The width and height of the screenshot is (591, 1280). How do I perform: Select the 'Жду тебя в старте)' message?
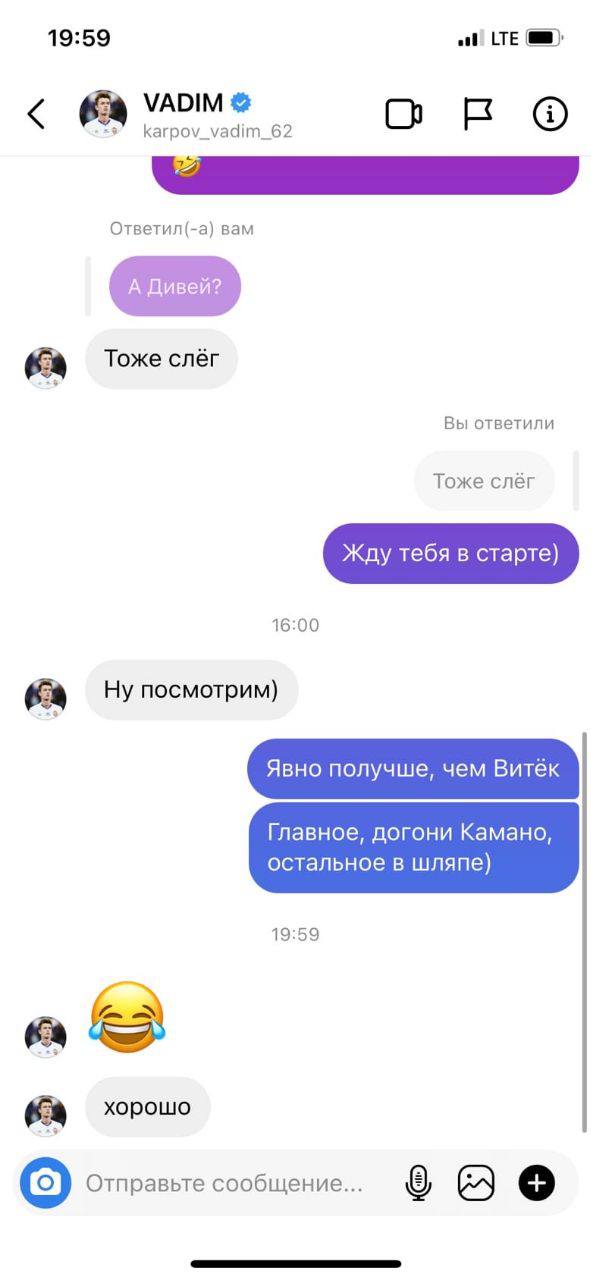coord(451,553)
